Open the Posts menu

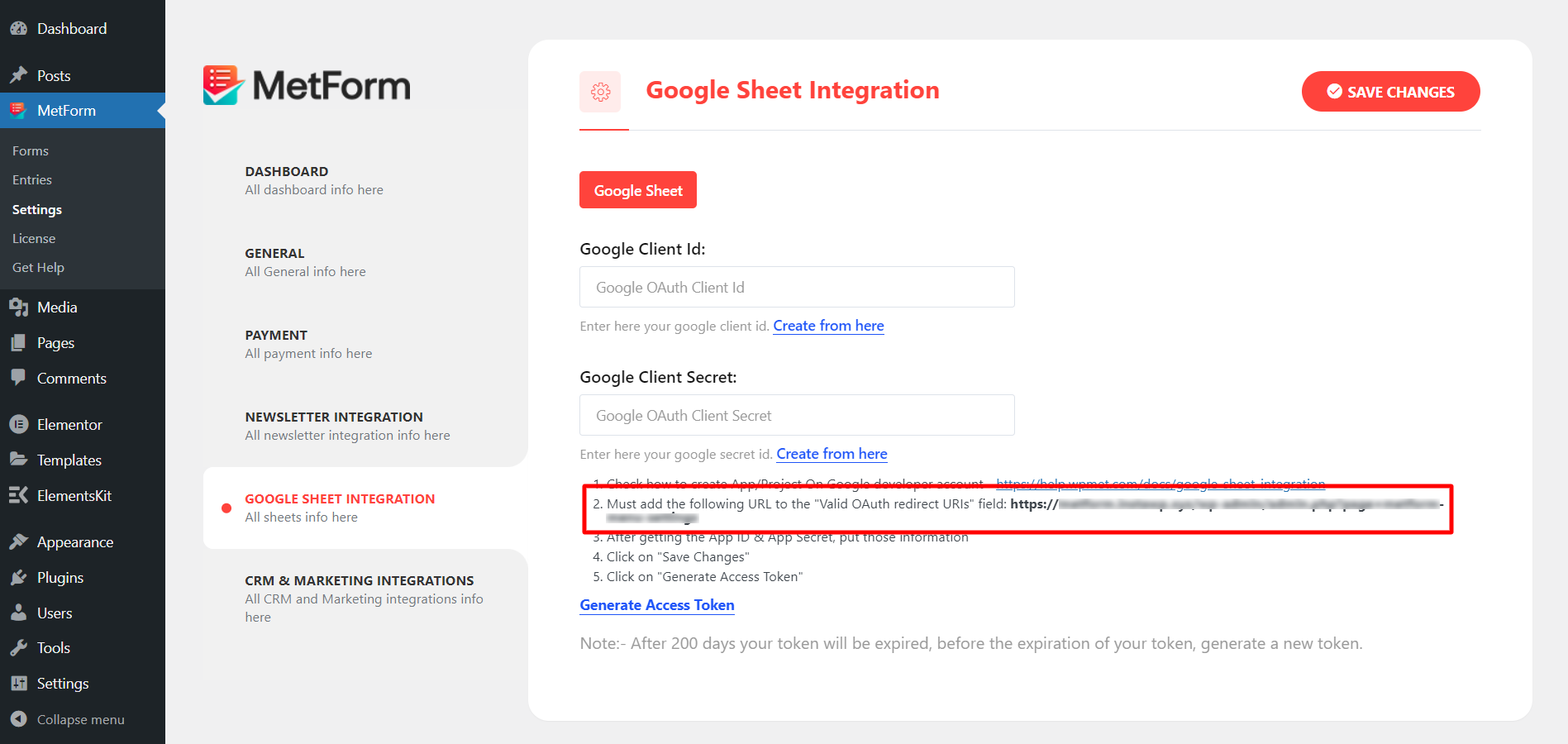(x=83, y=75)
